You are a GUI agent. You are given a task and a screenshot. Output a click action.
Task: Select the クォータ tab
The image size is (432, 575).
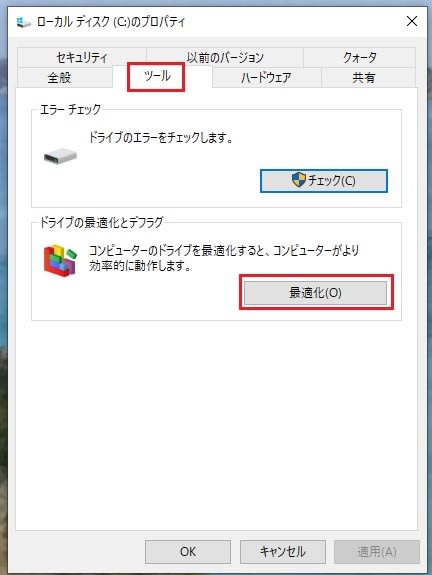coord(359,57)
